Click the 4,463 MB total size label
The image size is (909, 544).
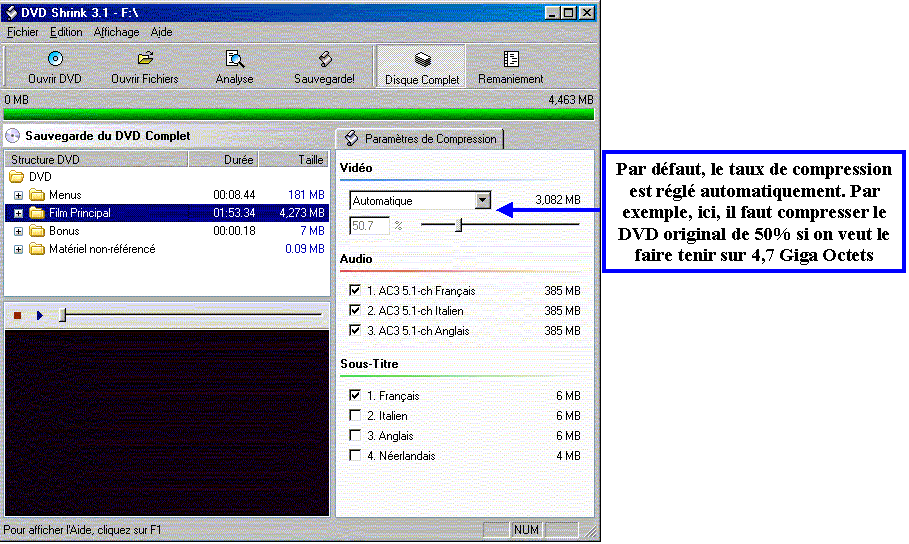[x=571, y=100]
